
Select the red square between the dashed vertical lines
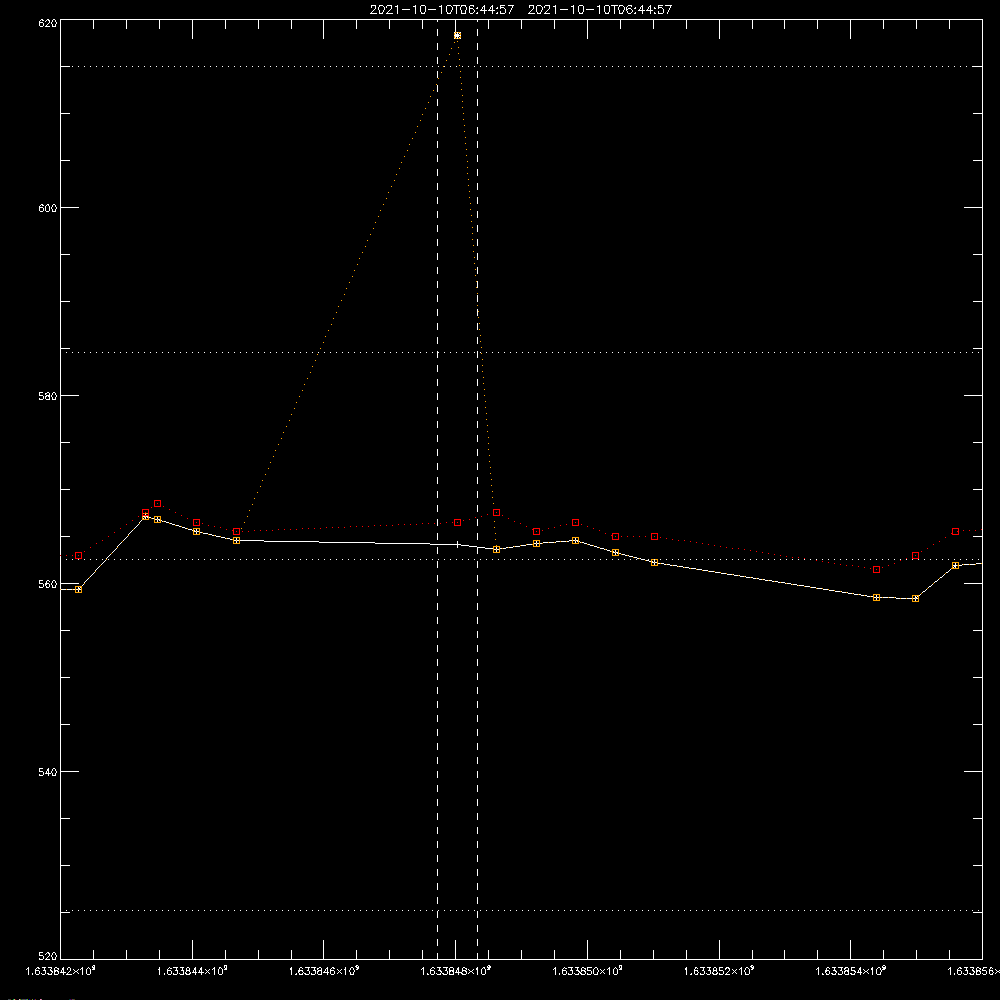point(457,523)
